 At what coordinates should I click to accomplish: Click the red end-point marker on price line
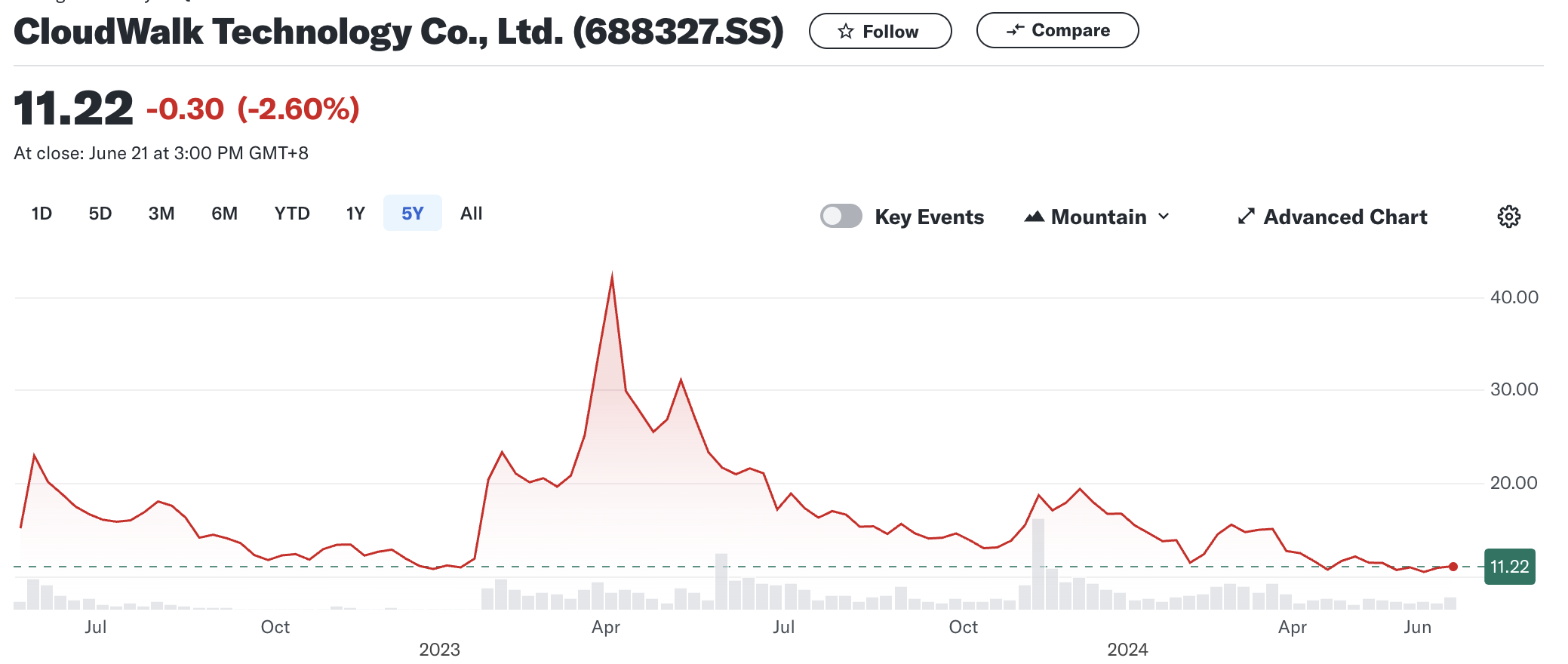1453,567
